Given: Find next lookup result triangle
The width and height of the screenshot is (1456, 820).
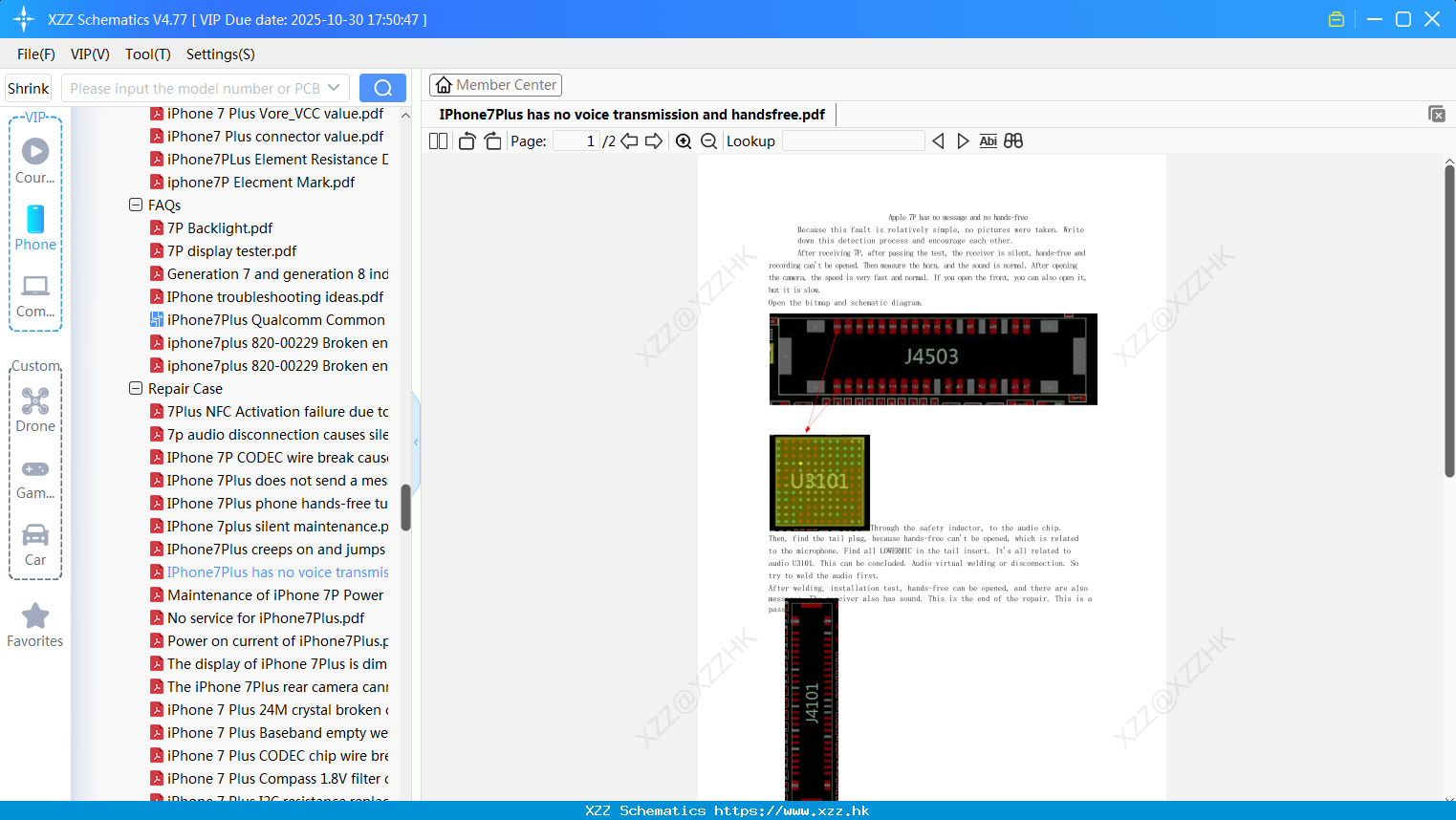Looking at the screenshot, I should 963,140.
